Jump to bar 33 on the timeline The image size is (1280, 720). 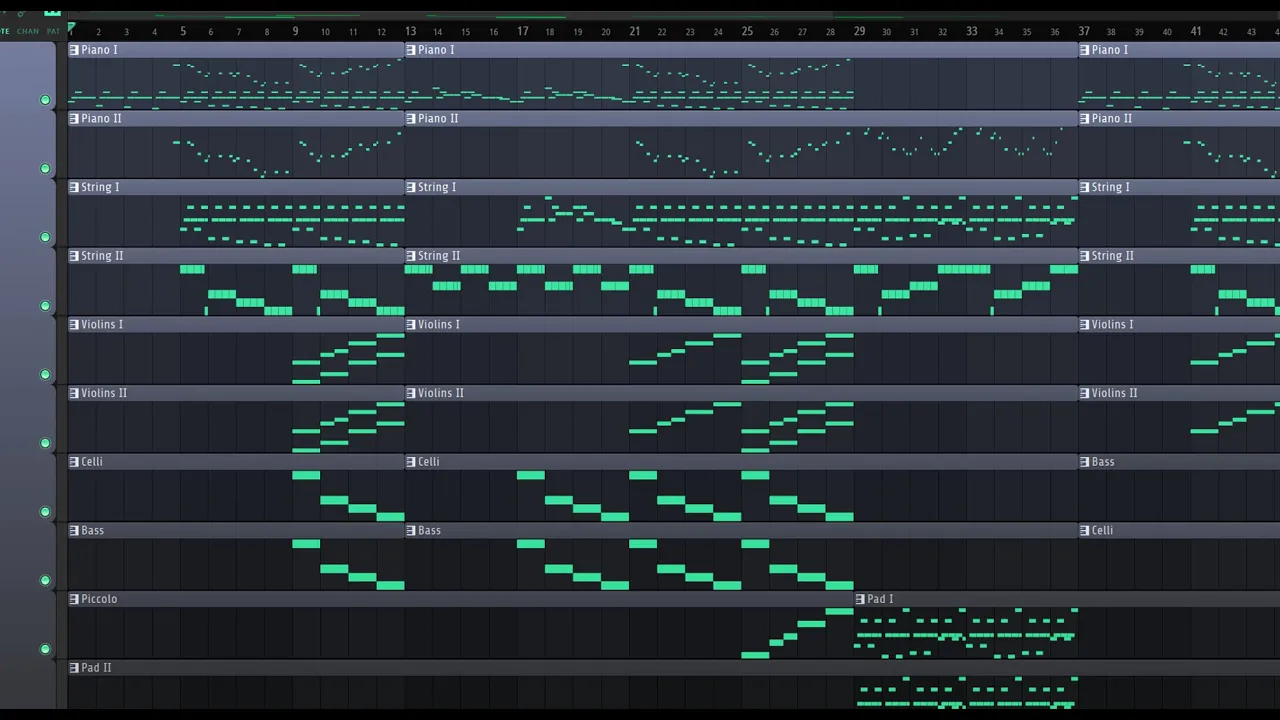coord(971,32)
